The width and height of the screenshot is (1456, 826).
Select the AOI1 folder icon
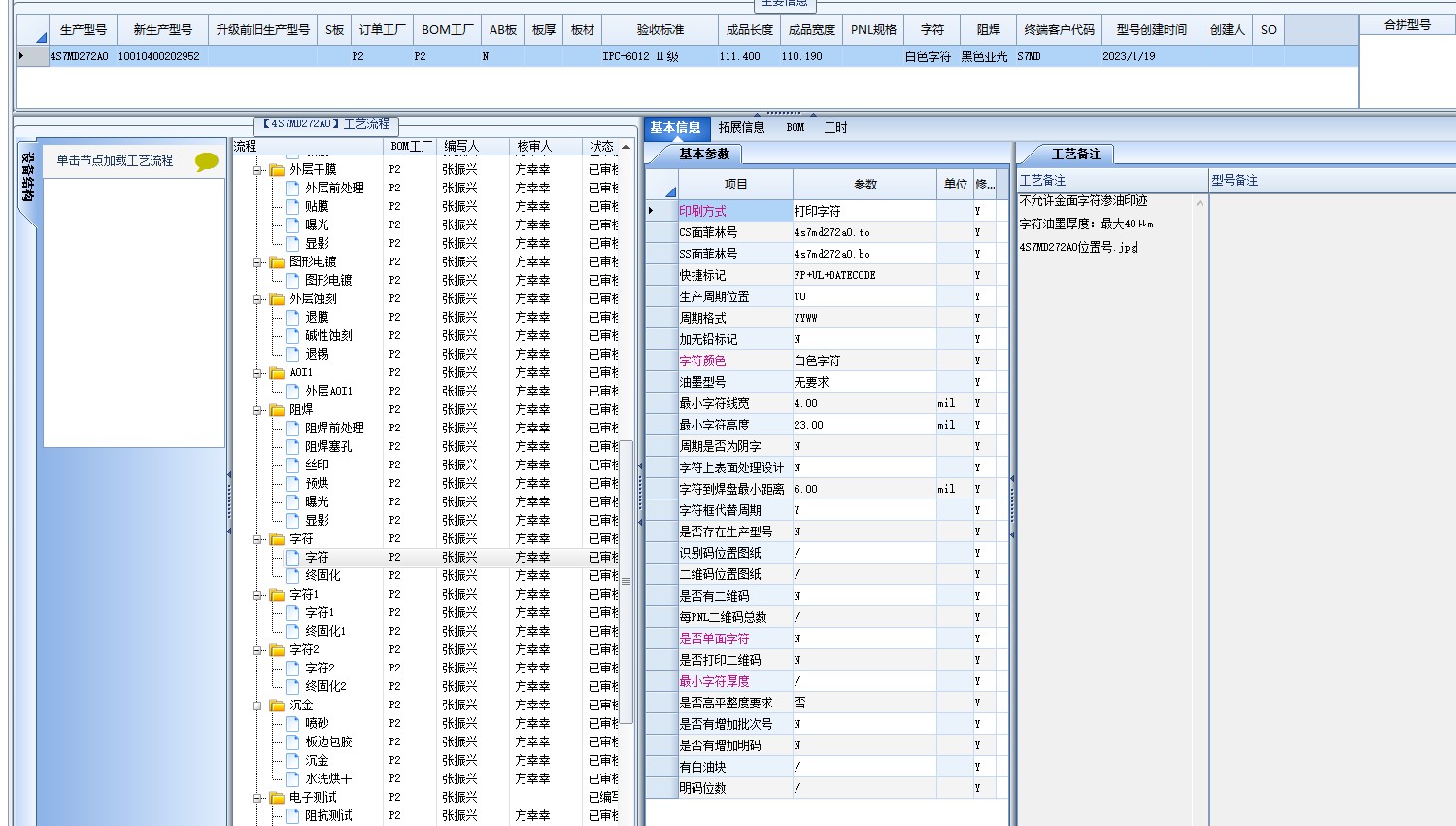click(x=278, y=372)
